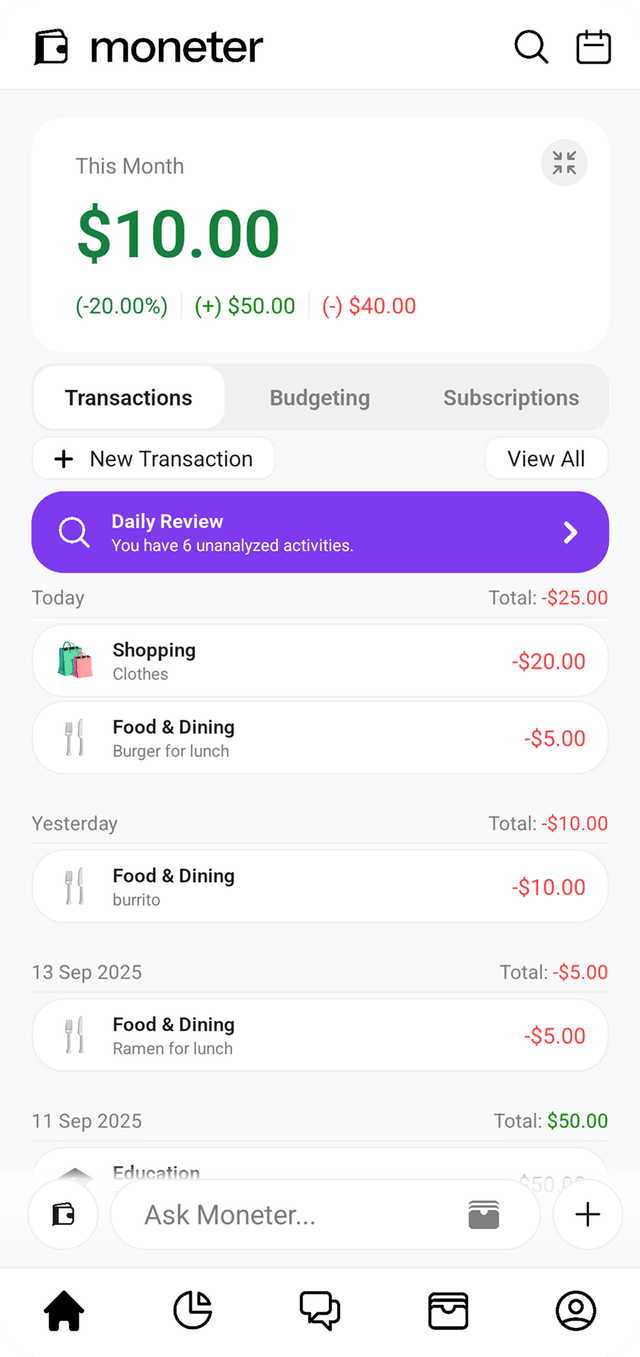
Task: Open search from the header magnifier icon
Action: [x=531, y=47]
